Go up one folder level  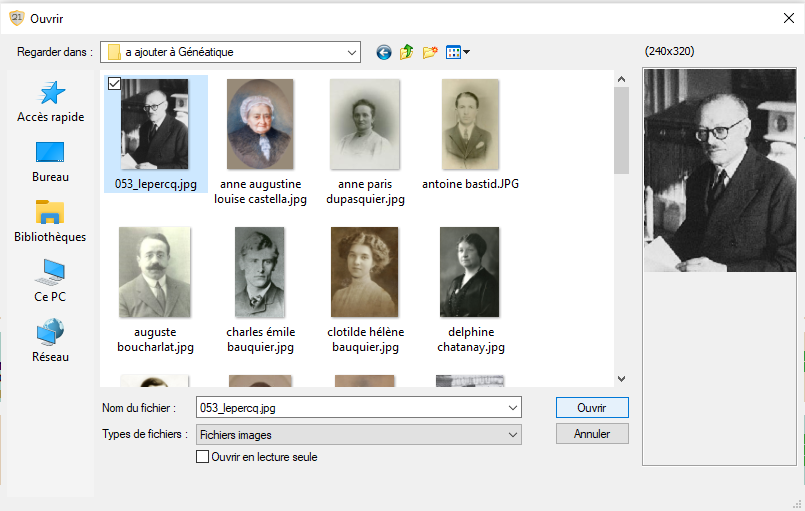pyautogui.click(x=407, y=52)
